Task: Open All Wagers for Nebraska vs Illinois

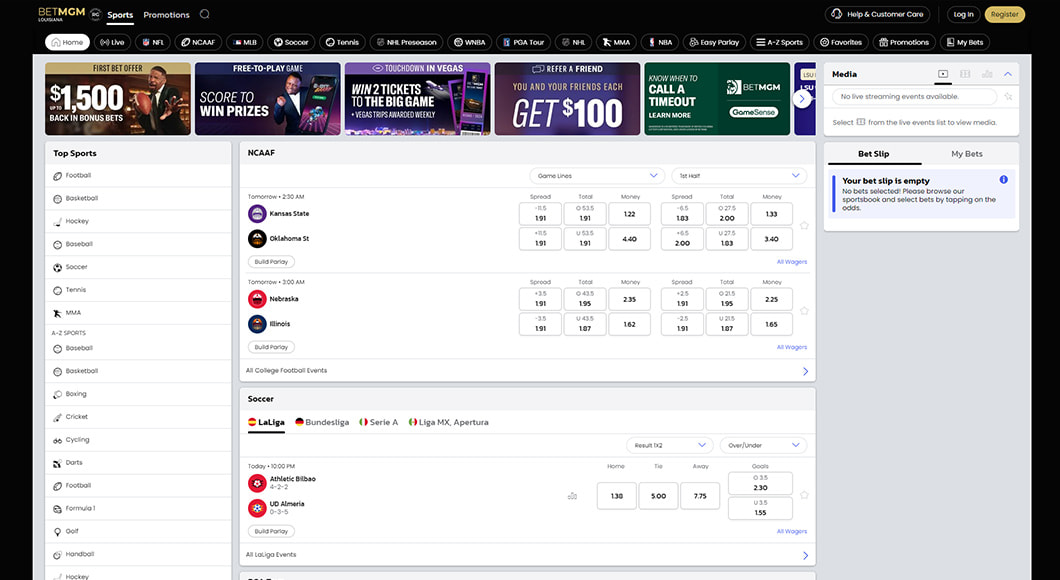Action: [x=792, y=347]
